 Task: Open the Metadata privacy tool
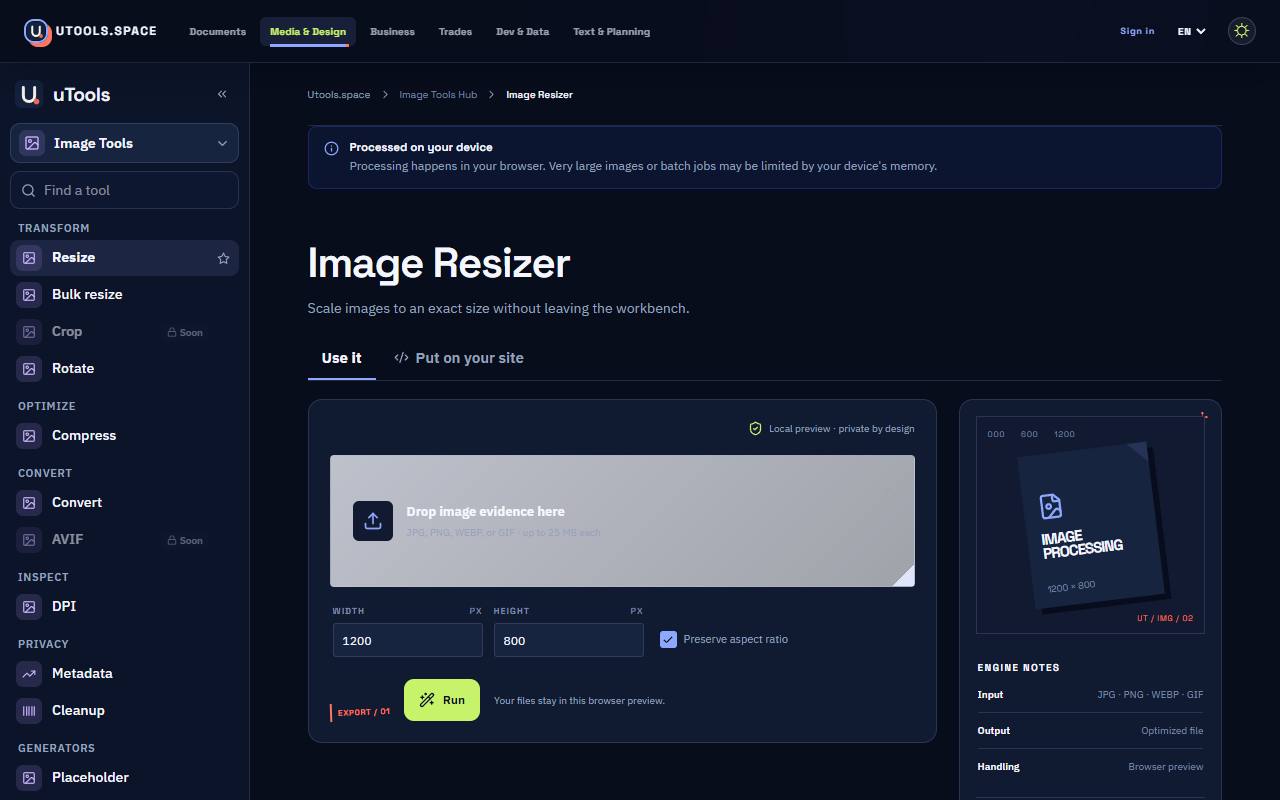point(125,674)
